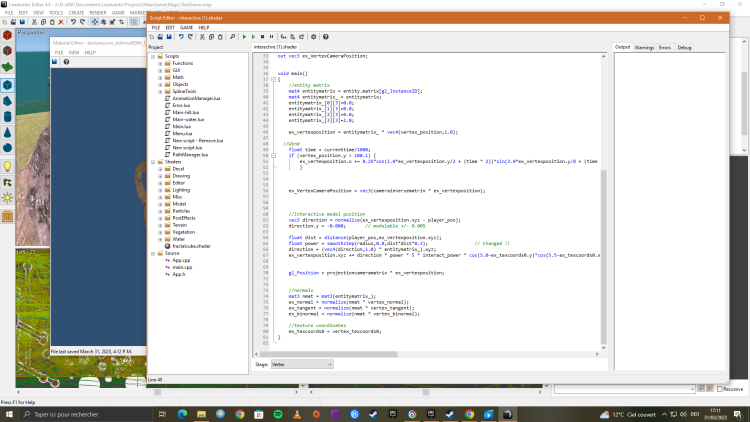Select the cone primitive in left toolbar

9,131
